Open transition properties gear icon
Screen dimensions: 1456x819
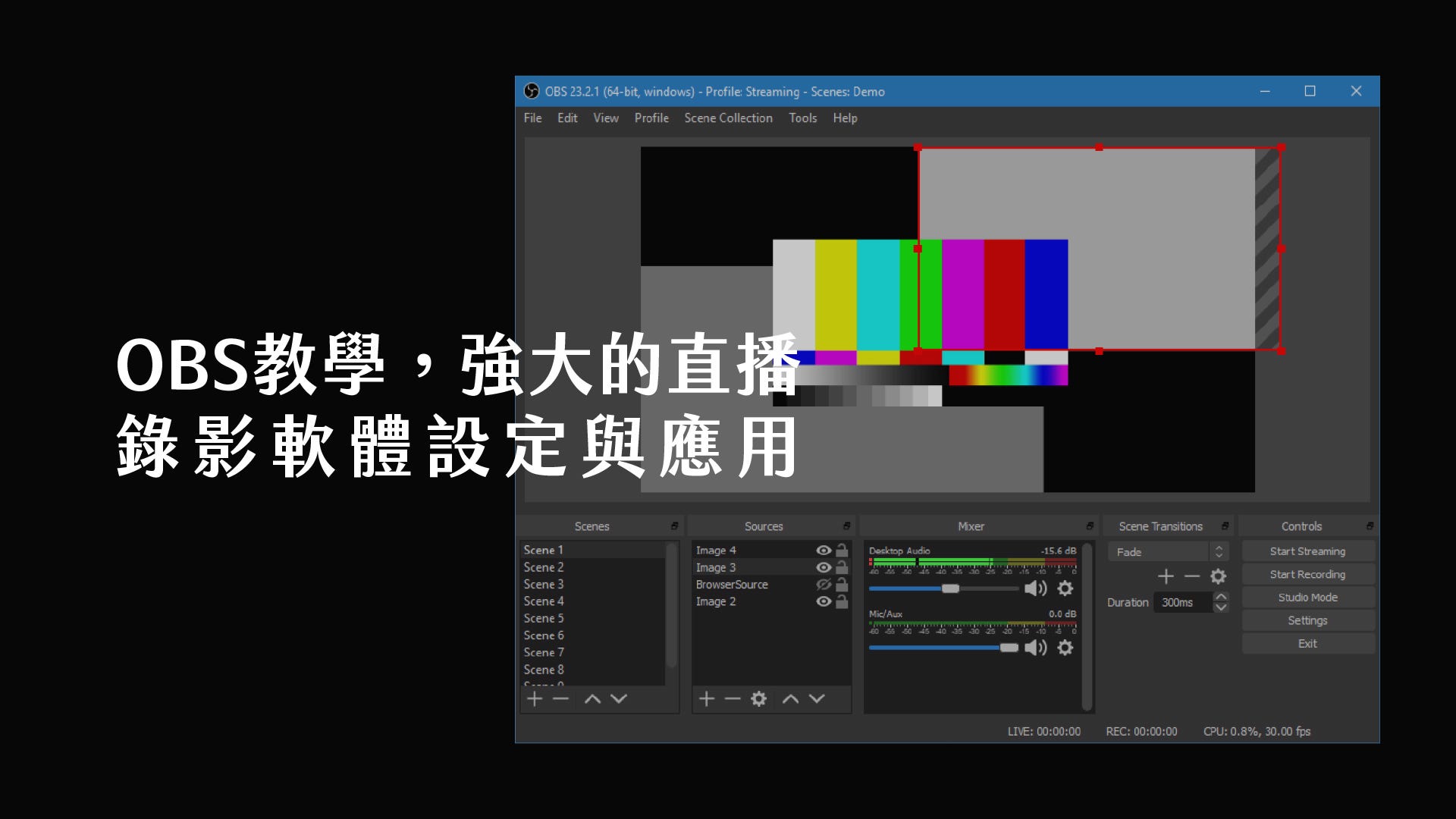[x=1218, y=576]
